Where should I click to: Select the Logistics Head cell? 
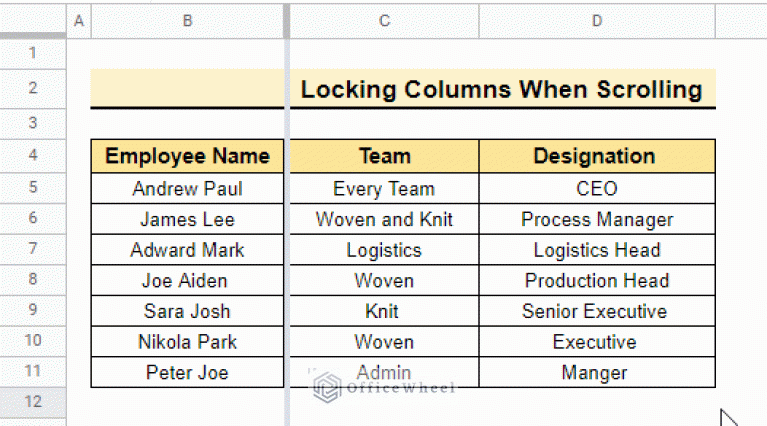[597, 250]
